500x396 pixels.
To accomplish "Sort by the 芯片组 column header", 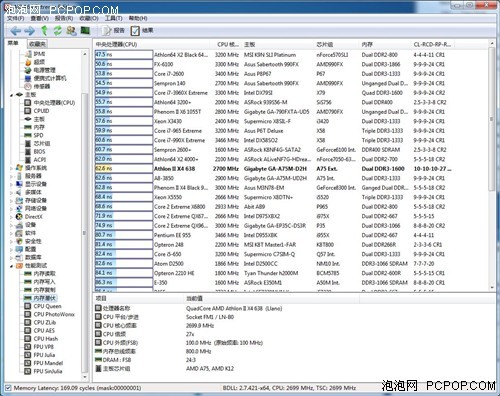I will point(337,44).
